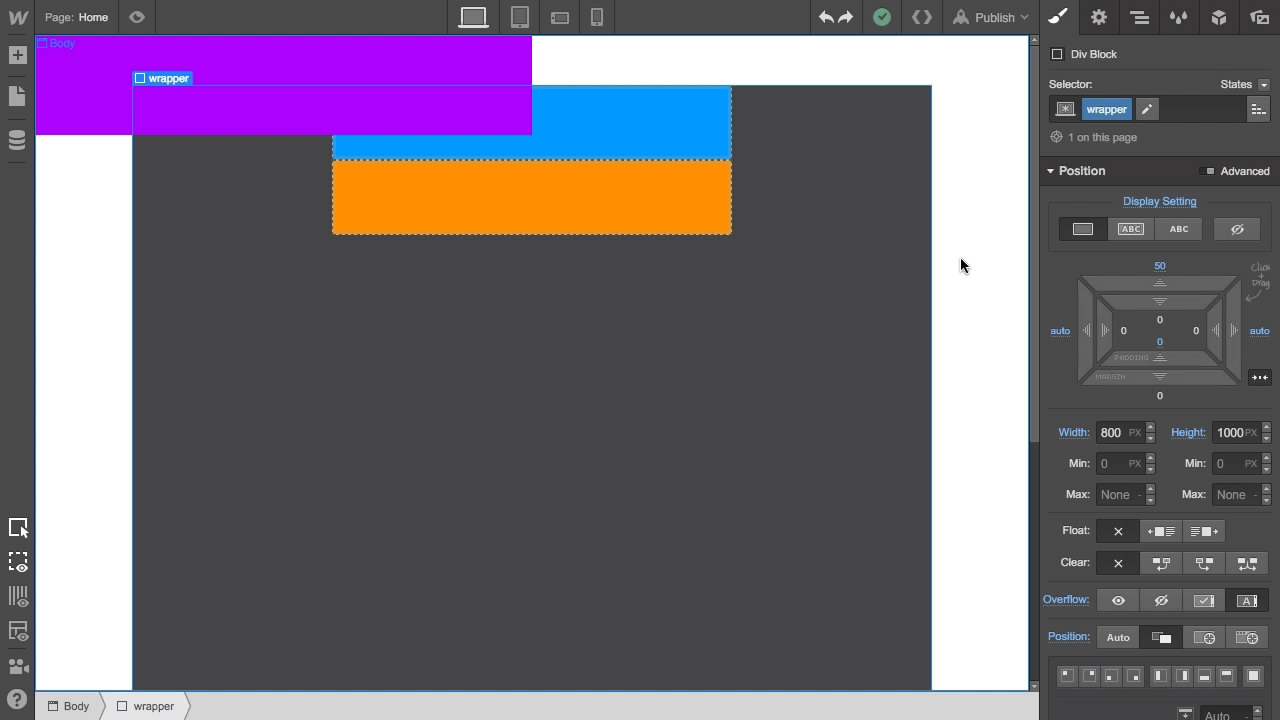Click the selector inheritance monitor icon
The width and height of the screenshot is (1280, 720).
point(1065,109)
